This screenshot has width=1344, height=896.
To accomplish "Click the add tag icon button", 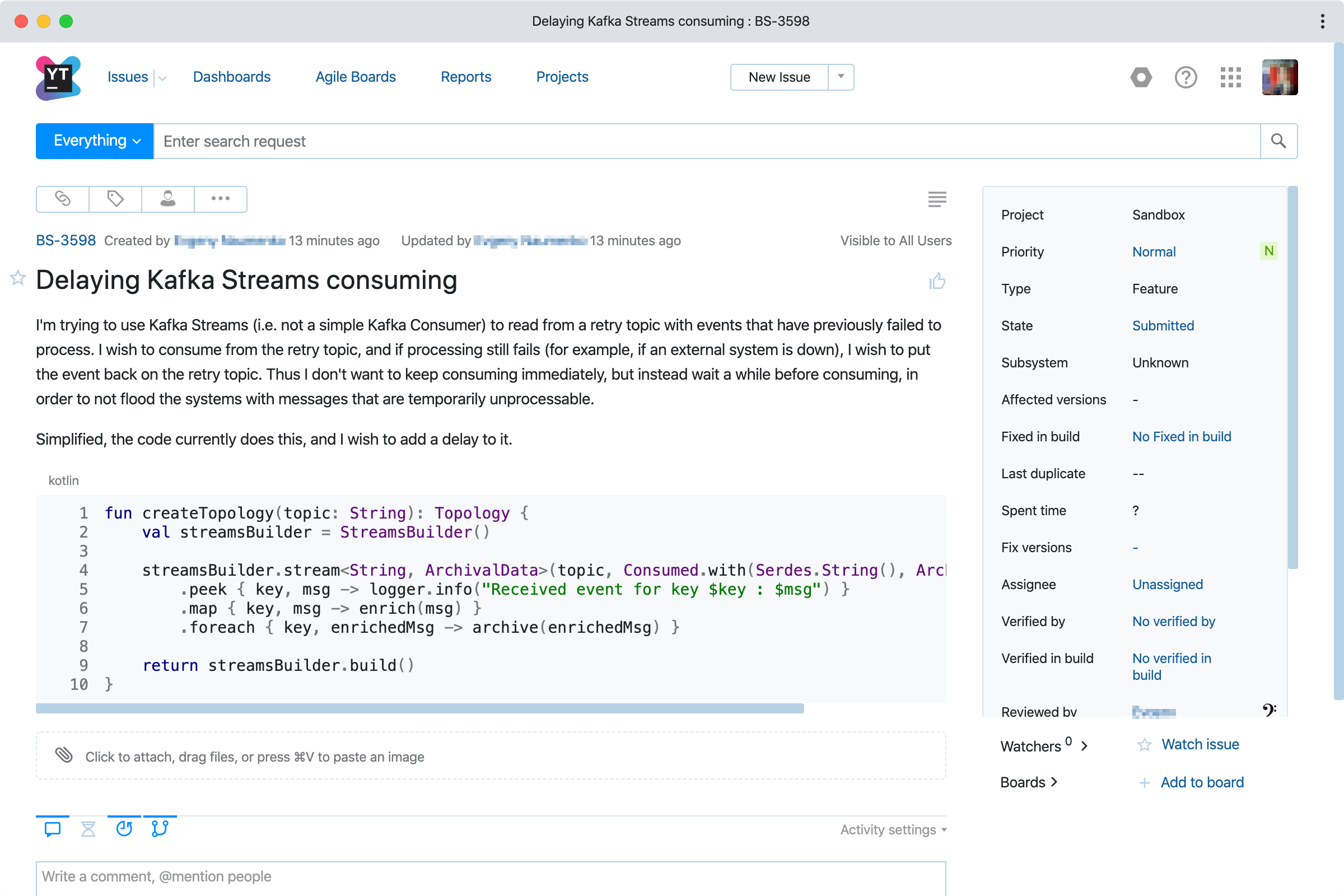I will click(115, 199).
